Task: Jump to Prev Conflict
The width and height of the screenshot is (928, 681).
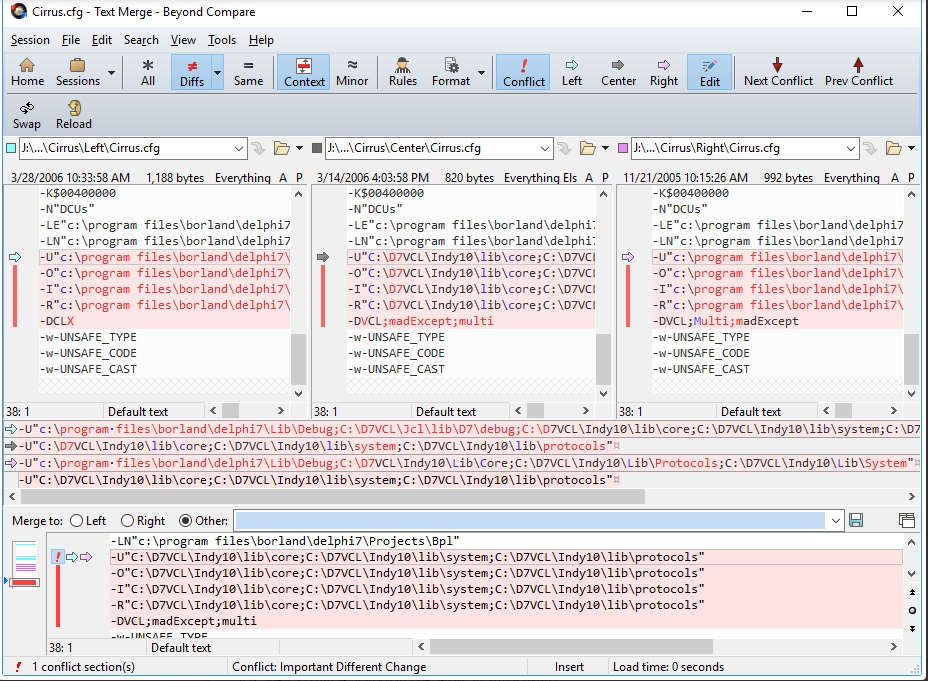Action: coord(859,72)
